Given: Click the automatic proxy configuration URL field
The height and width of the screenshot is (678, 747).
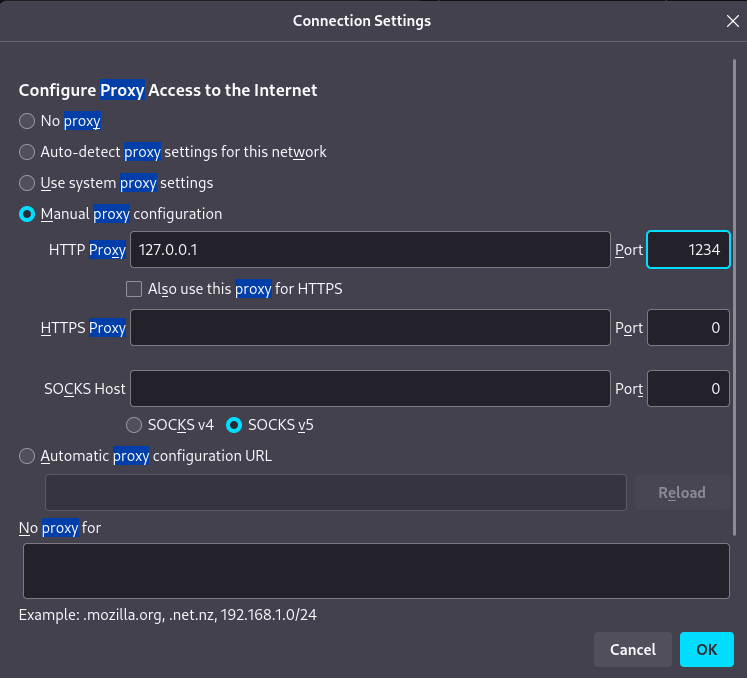Looking at the screenshot, I should tap(336, 493).
